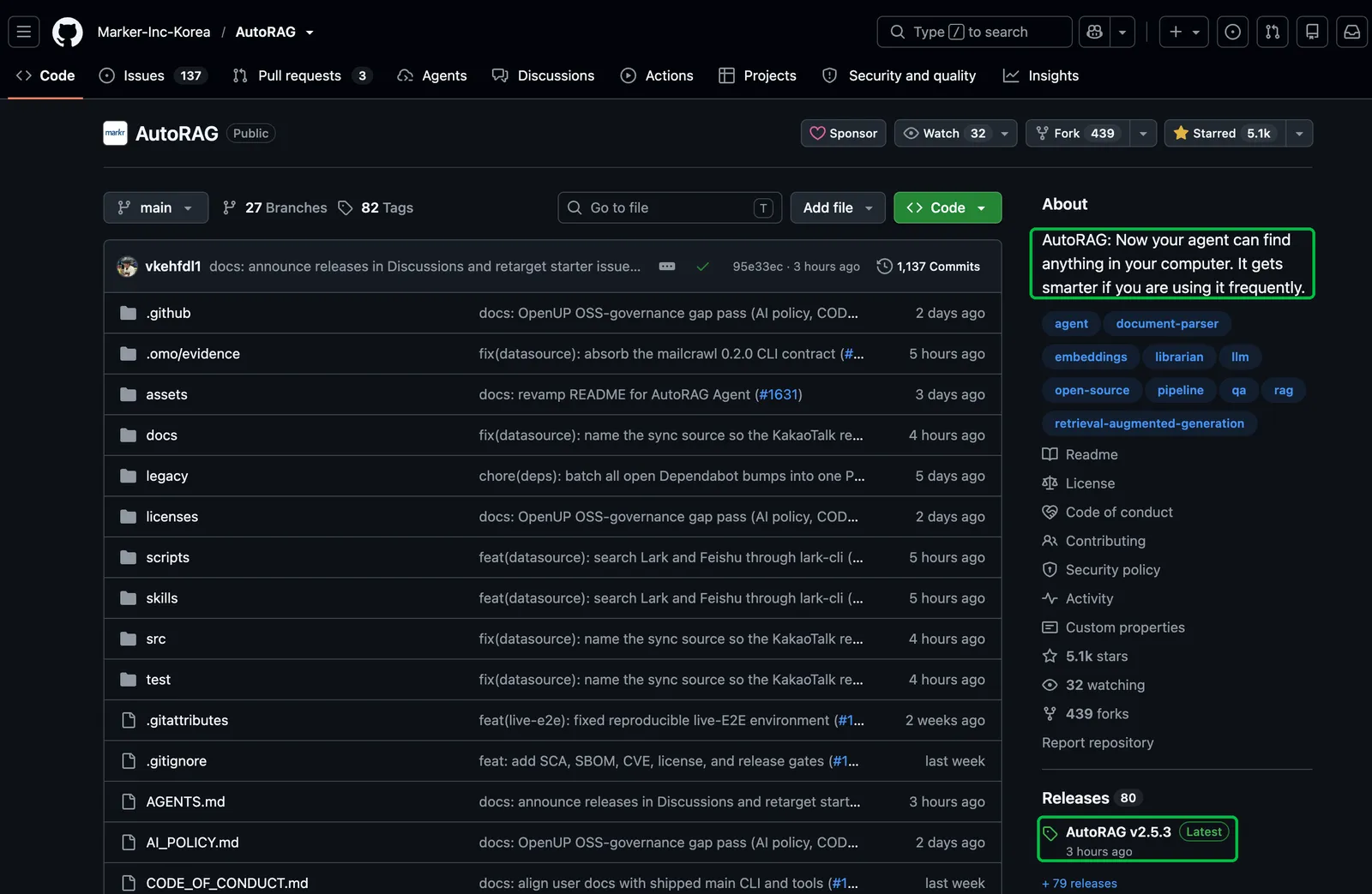Expand the Copilot dropdown arrow in the header
This screenshot has width=1372, height=894.
point(1122,32)
